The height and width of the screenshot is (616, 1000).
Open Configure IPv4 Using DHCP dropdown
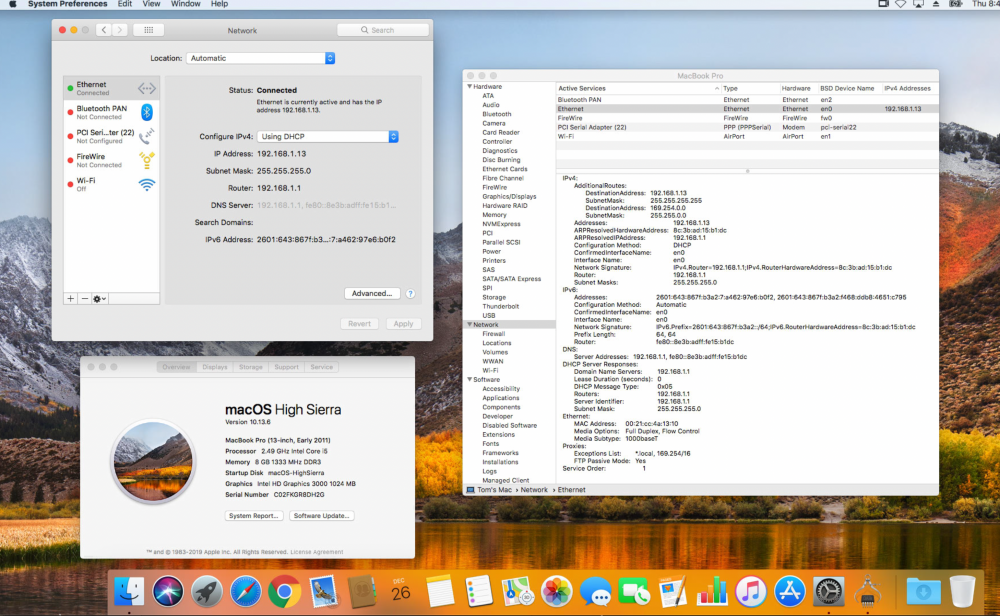click(x=328, y=136)
